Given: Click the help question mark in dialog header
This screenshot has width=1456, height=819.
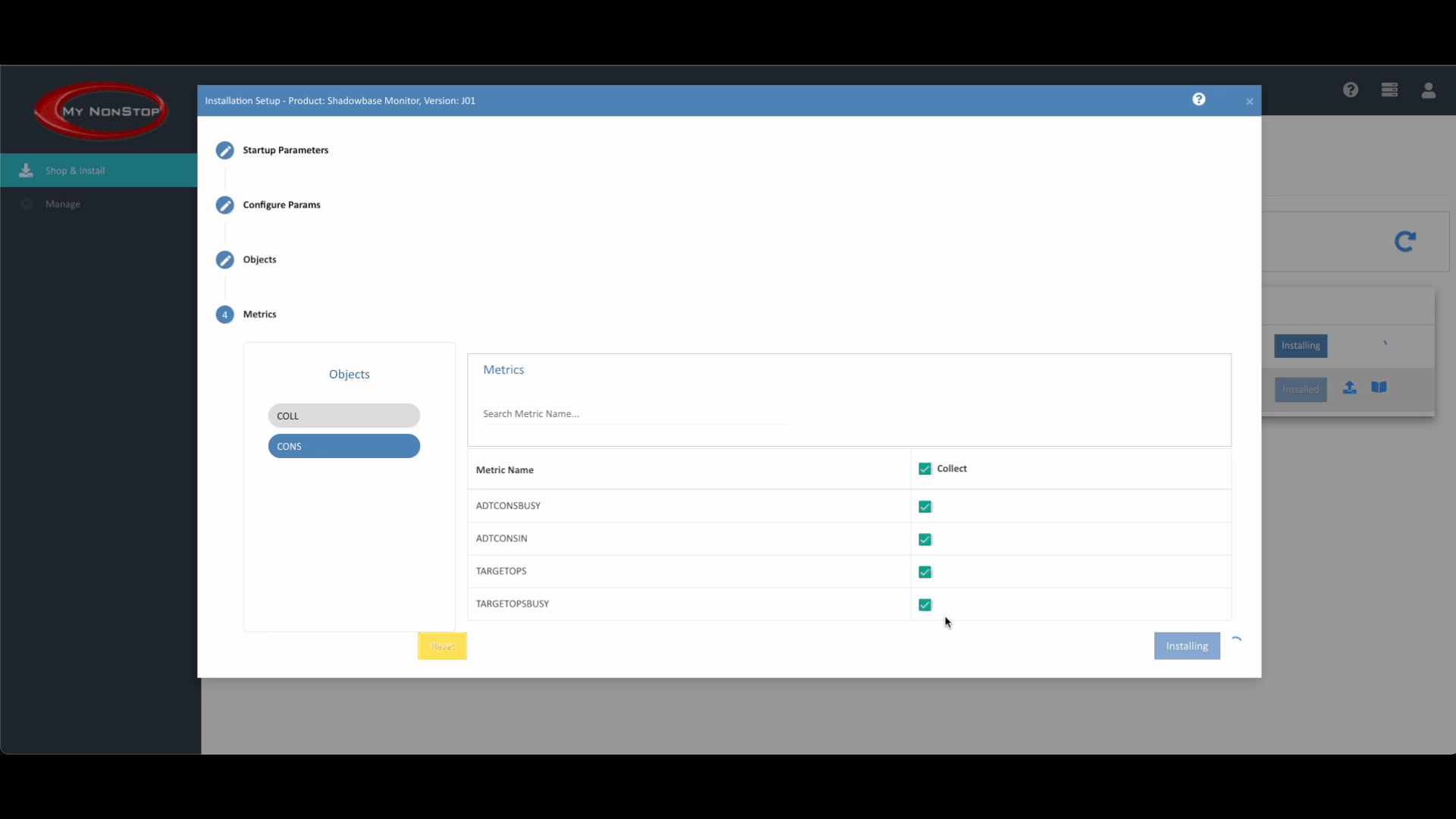Looking at the screenshot, I should [x=1199, y=99].
